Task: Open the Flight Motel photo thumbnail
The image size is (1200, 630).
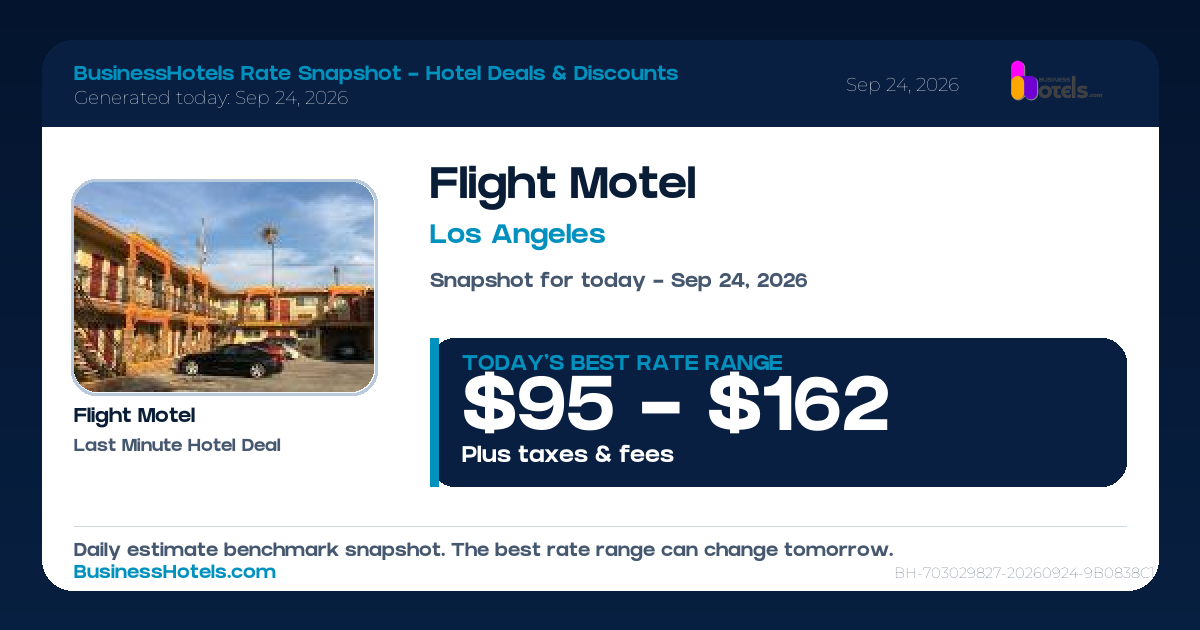Action: [224, 287]
